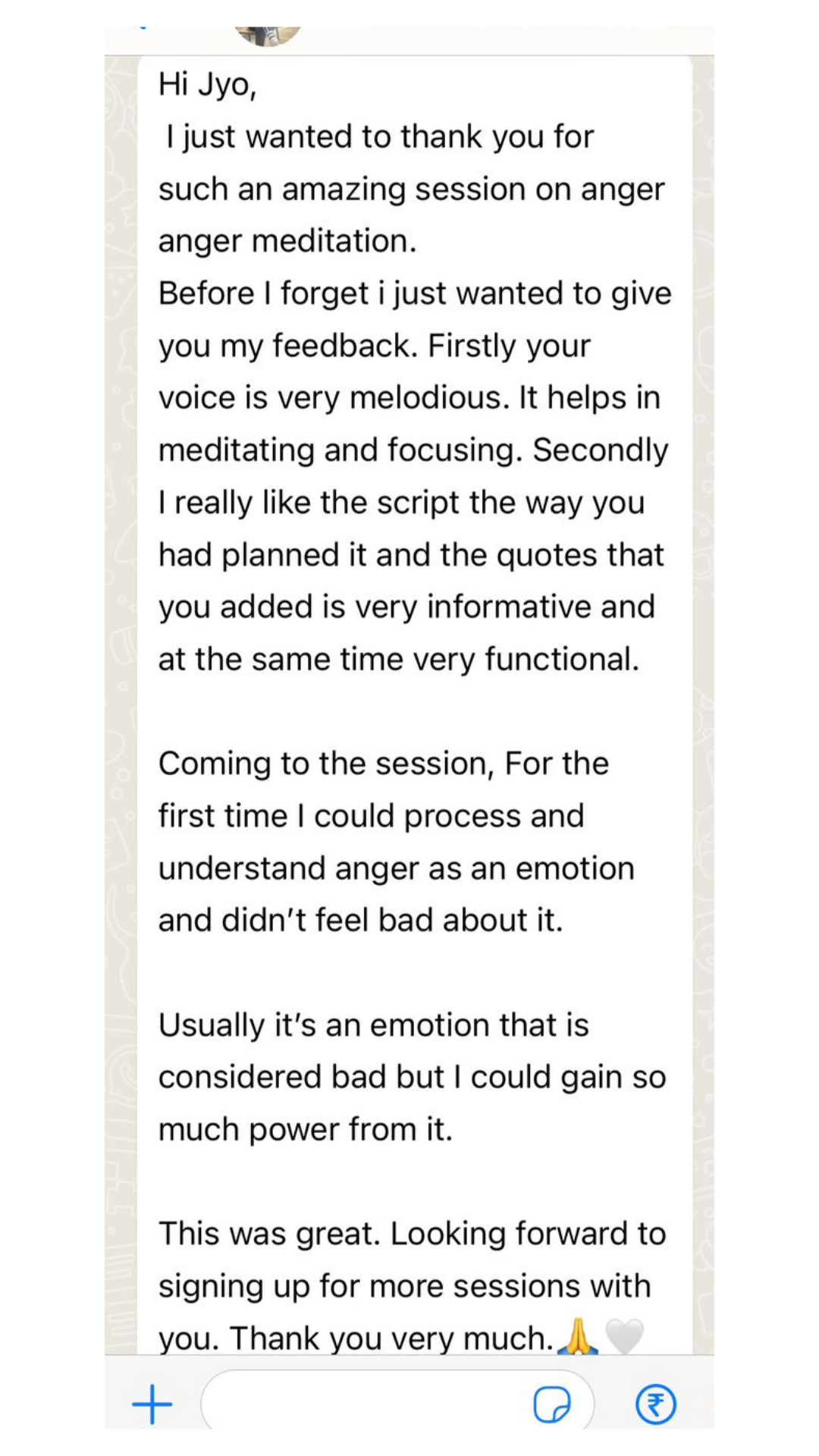
Task: Tap the "Usually it's an emotion" line
Action: [x=373, y=1025]
